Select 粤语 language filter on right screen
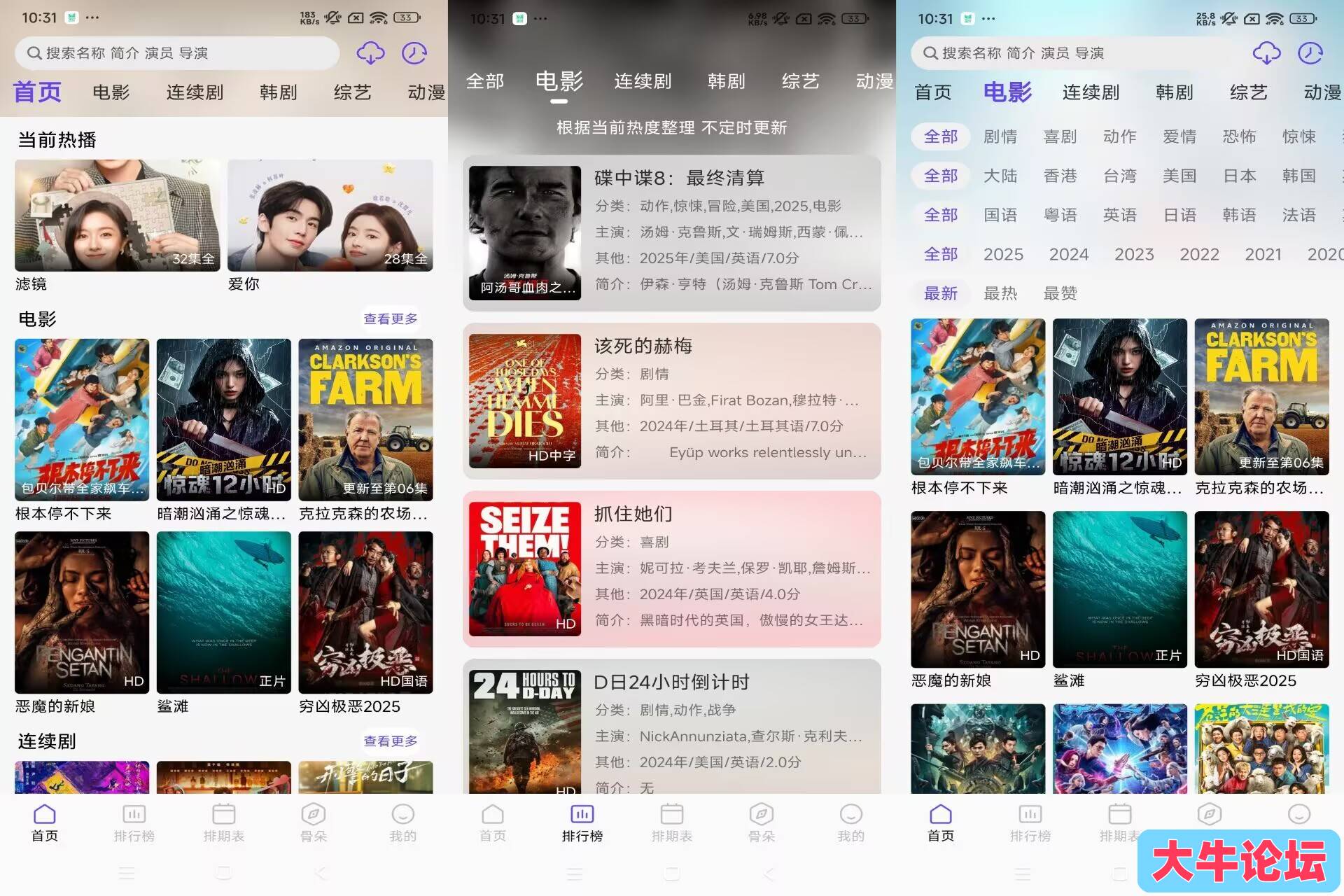 click(x=1060, y=215)
